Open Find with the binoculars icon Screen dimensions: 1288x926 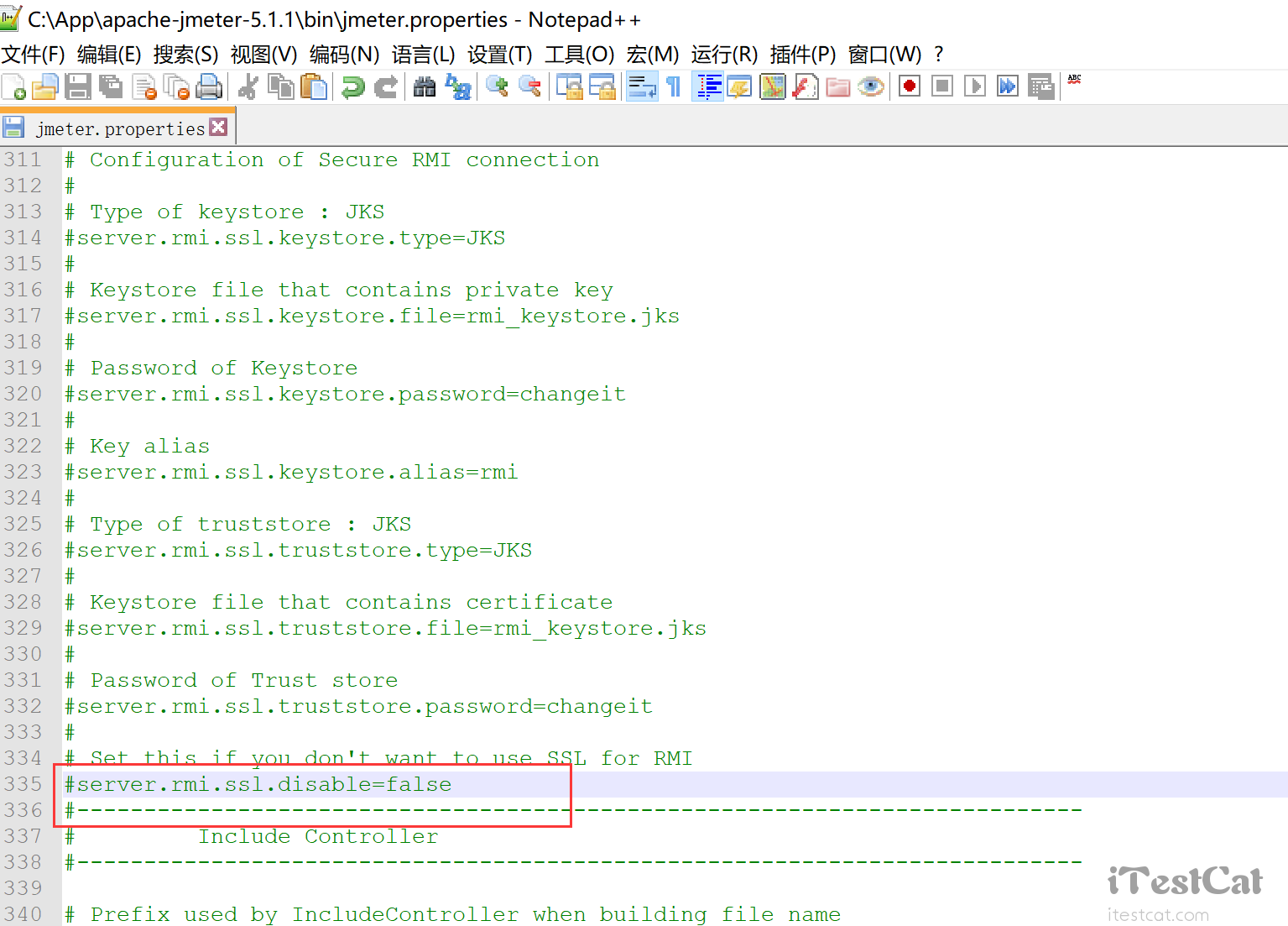pyautogui.click(x=425, y=86)
